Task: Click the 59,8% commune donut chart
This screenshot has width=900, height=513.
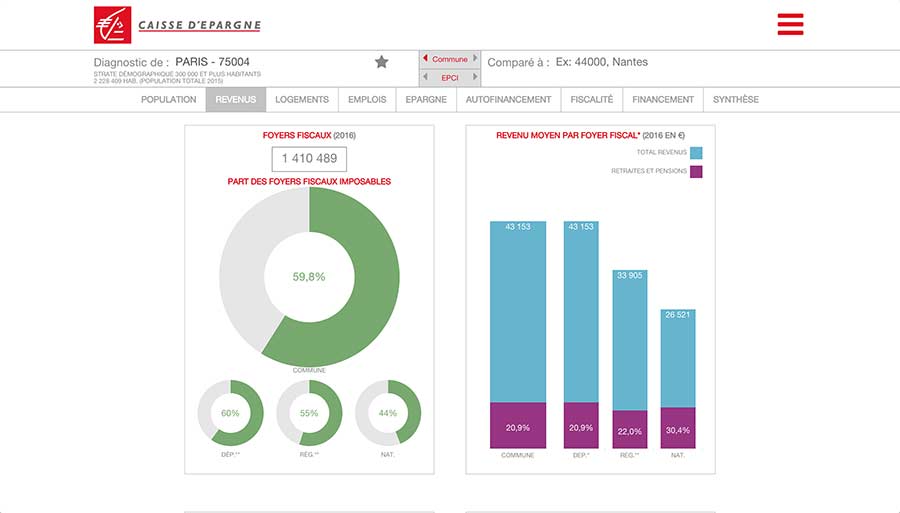Action: point(309,277)
